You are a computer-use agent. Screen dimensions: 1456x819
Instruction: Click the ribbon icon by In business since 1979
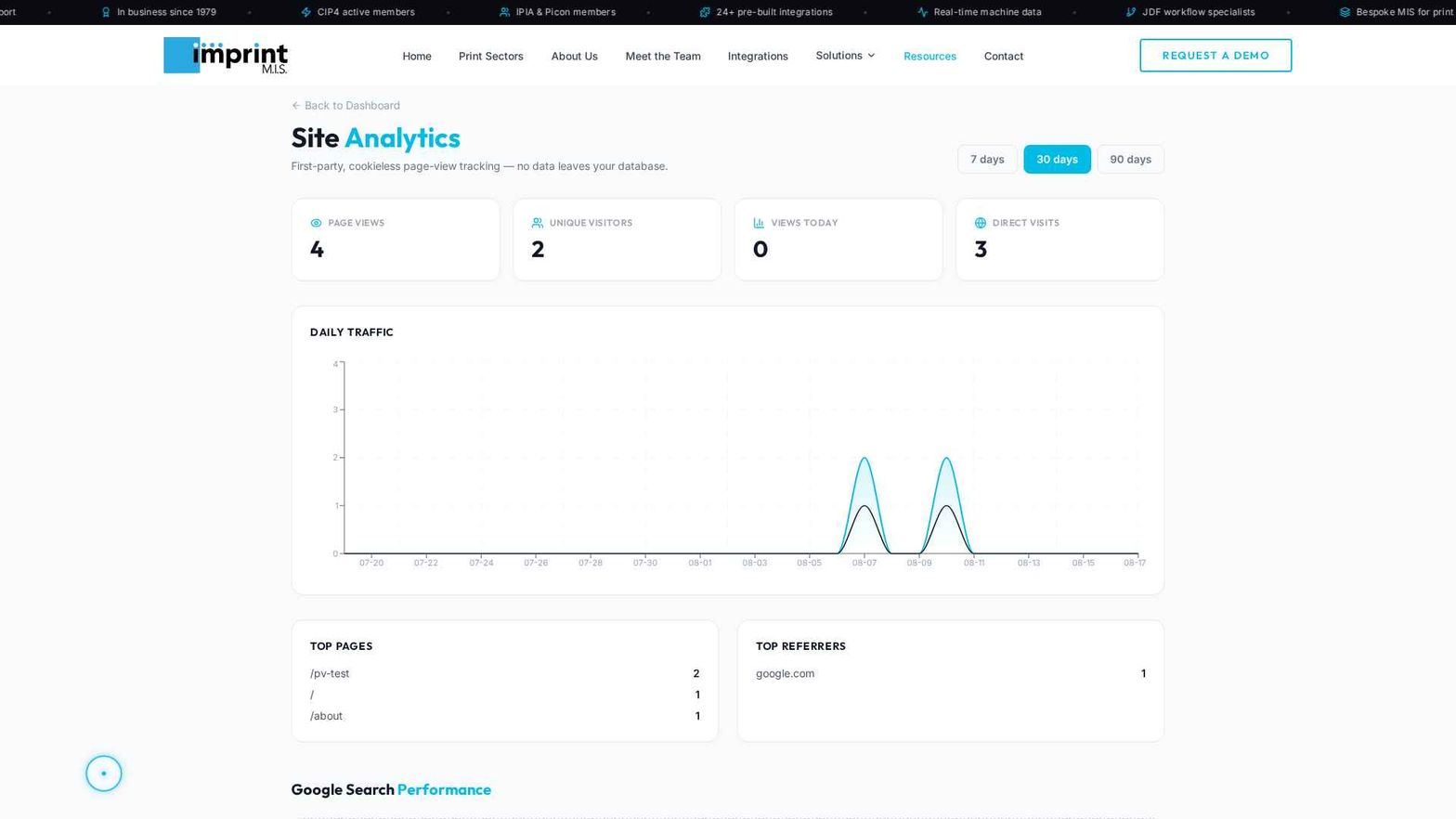pos(106,12)
